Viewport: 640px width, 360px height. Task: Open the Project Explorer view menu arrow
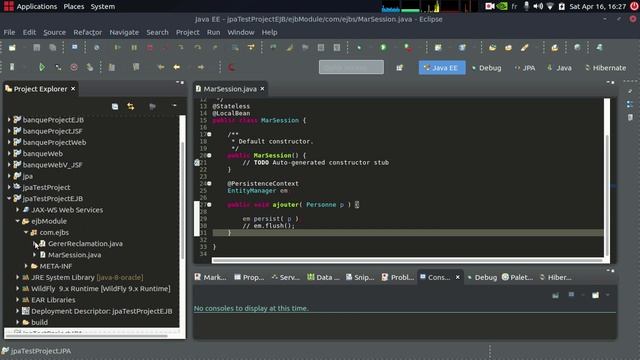[174, 106]
